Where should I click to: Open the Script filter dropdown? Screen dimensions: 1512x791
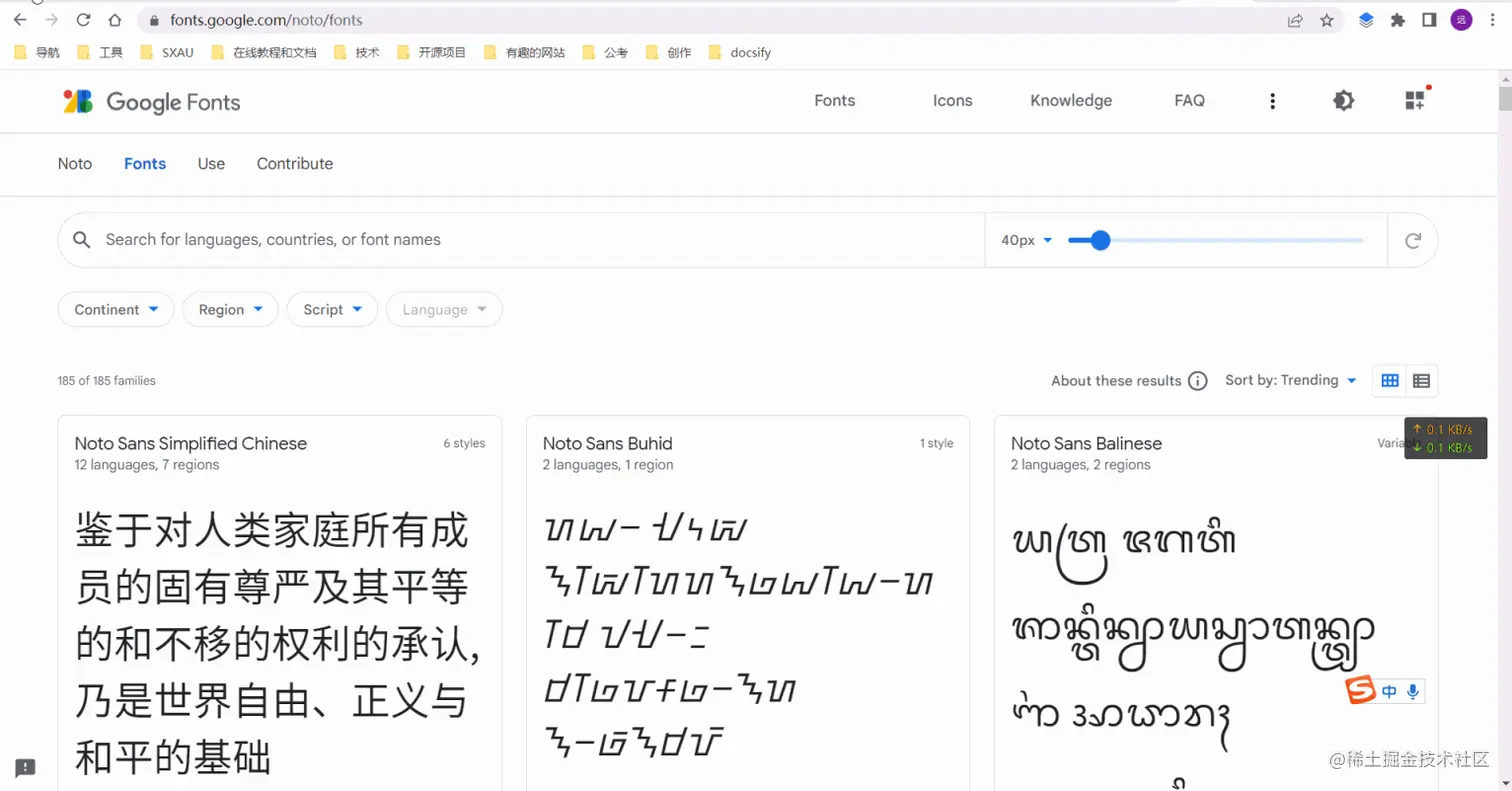point(332,310)
